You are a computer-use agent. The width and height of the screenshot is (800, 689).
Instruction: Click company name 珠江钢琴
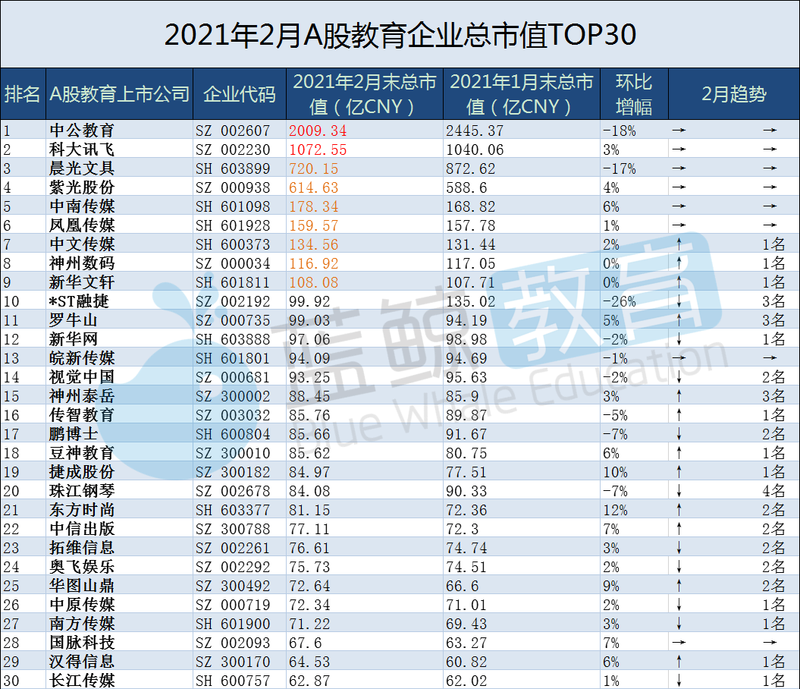[82, 491]
